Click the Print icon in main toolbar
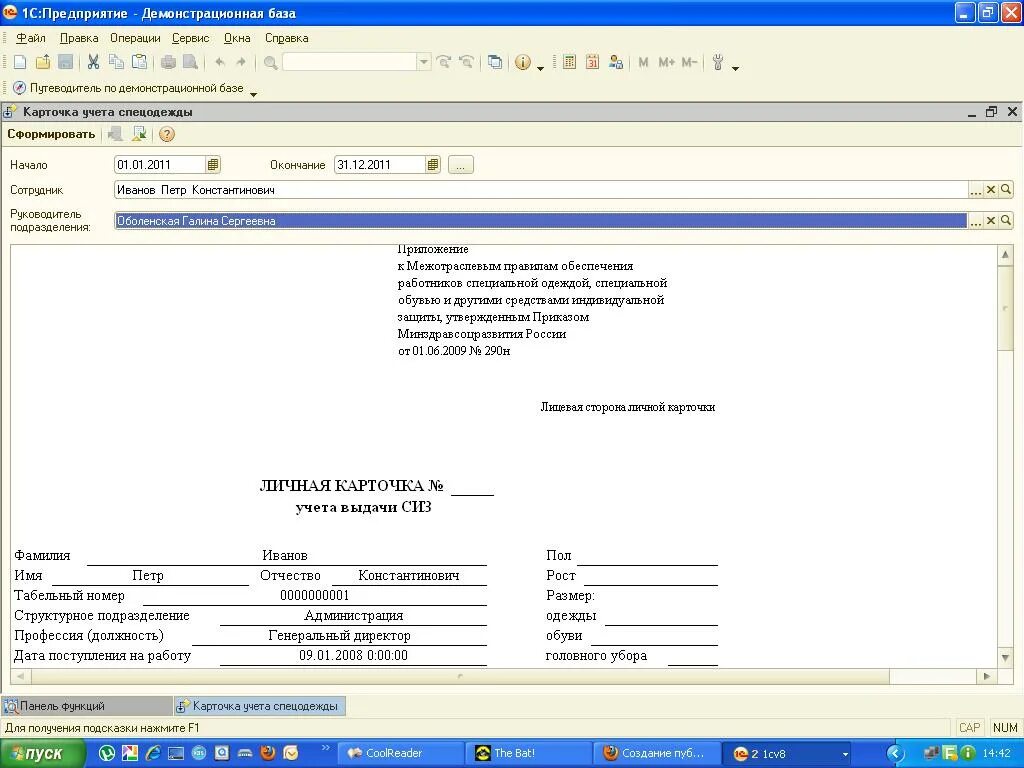This screenshot has width=1024, height=768. coord(168,62)
